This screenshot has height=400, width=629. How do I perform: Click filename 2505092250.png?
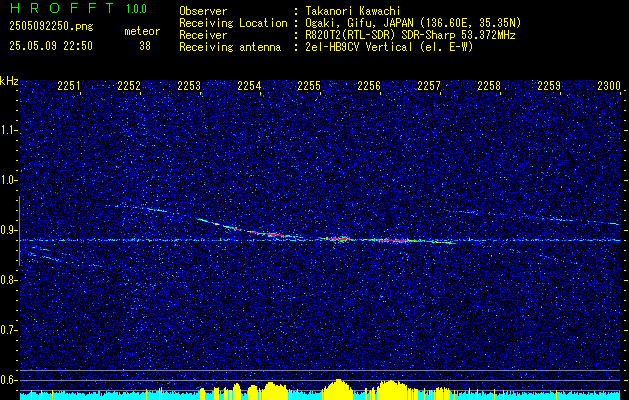(x=51, y=26)
